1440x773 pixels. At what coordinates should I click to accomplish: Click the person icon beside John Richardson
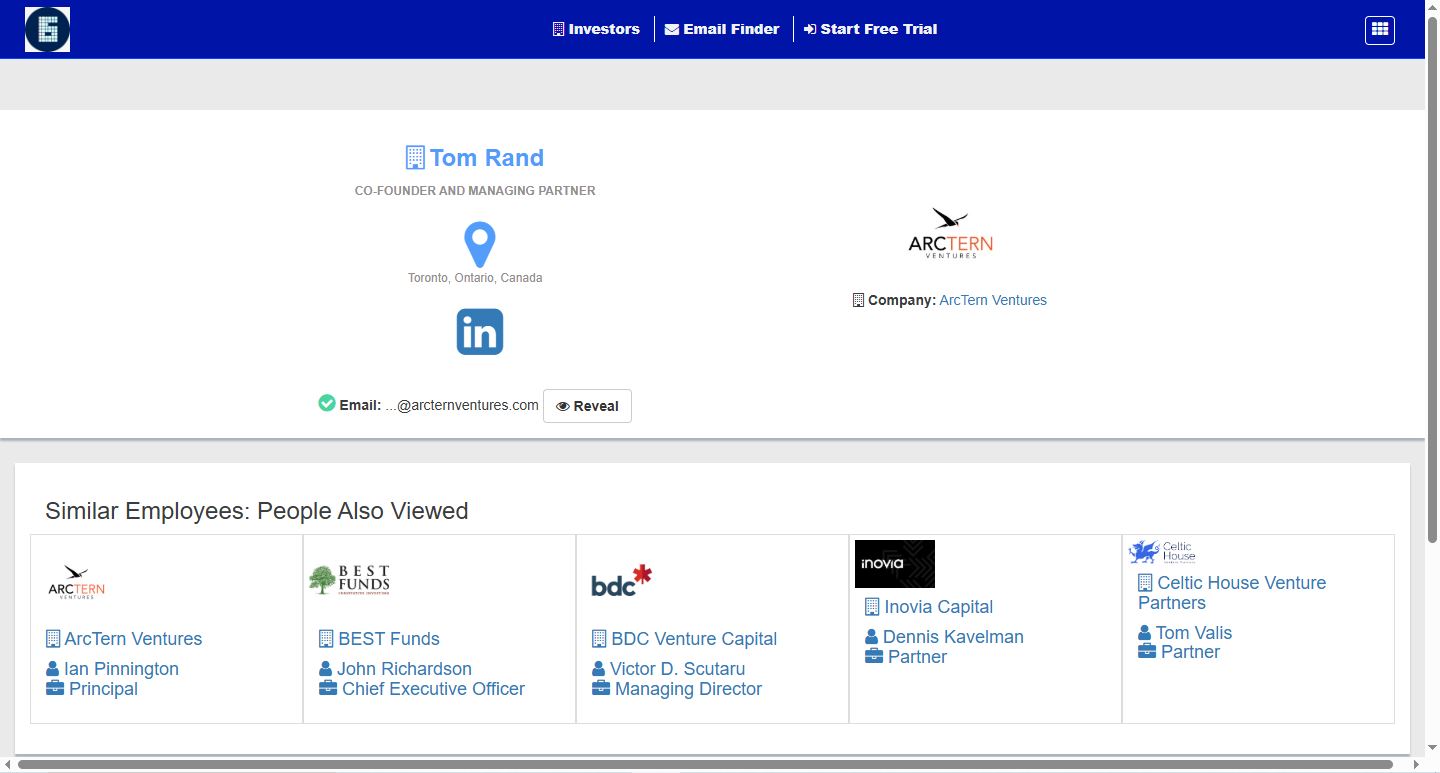326,669
